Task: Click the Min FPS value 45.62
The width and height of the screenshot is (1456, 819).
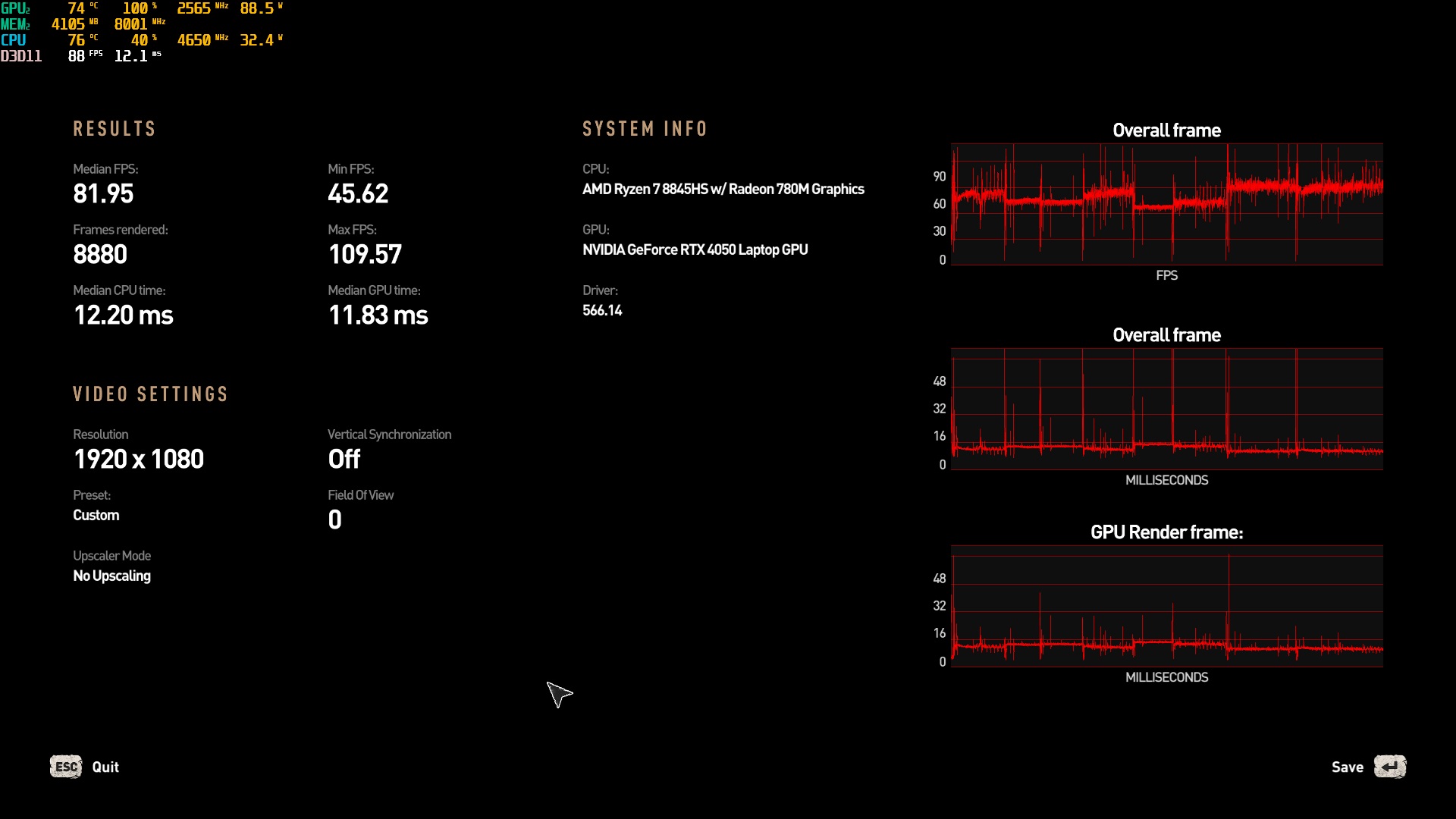Action: pyautogui.click(x=358, y=194)
